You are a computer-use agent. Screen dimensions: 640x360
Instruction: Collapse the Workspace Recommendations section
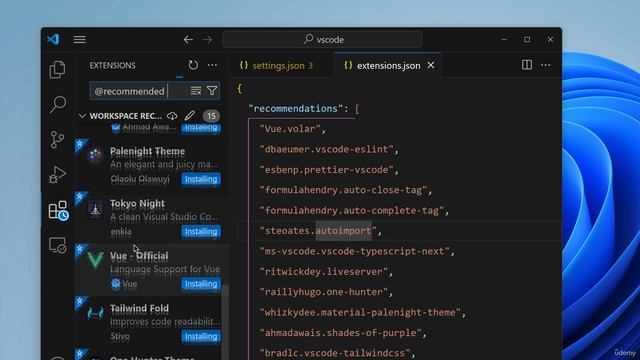82,116
